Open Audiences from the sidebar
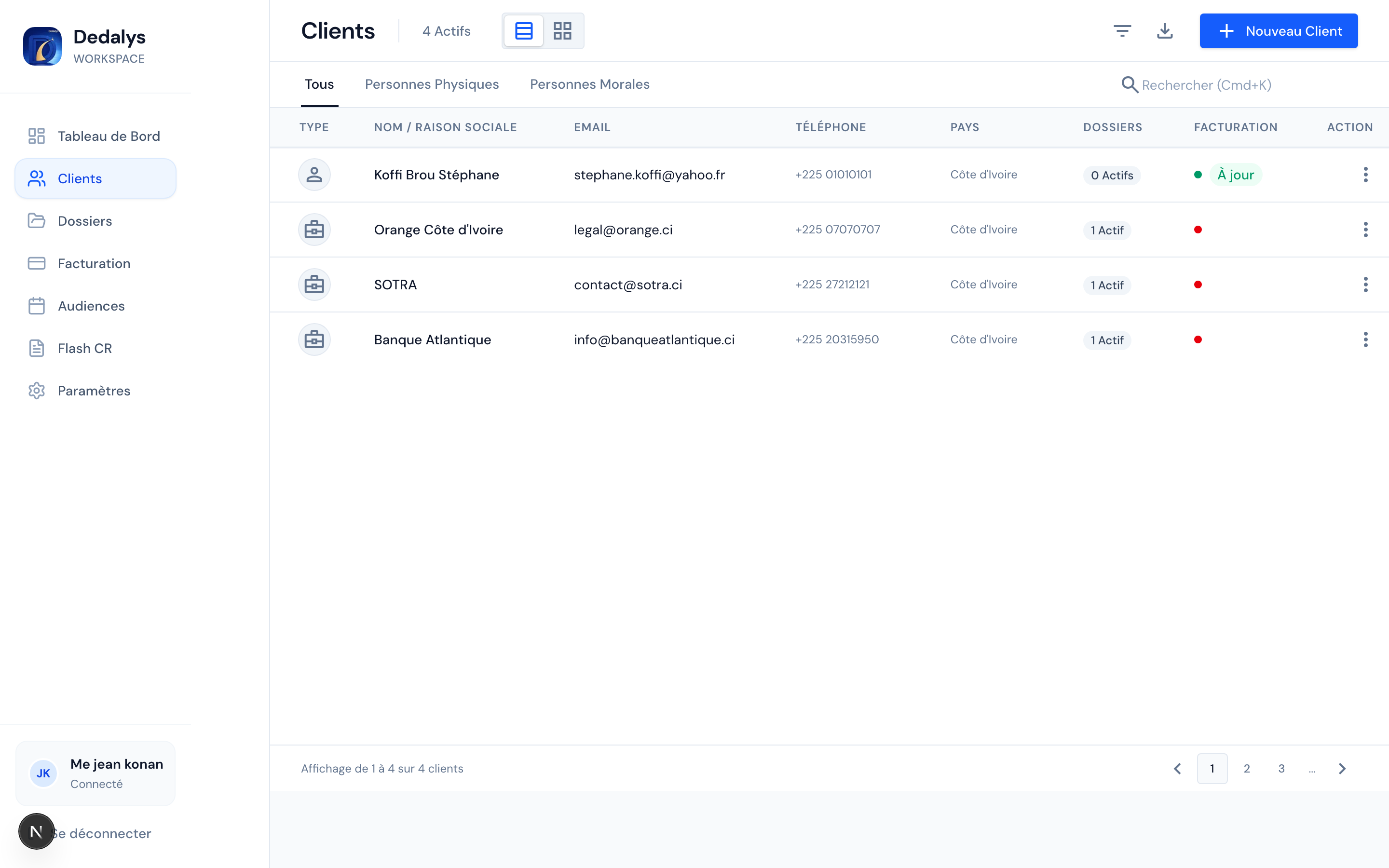The width and height of the screenshot is (1389, 868). [91, 306]
